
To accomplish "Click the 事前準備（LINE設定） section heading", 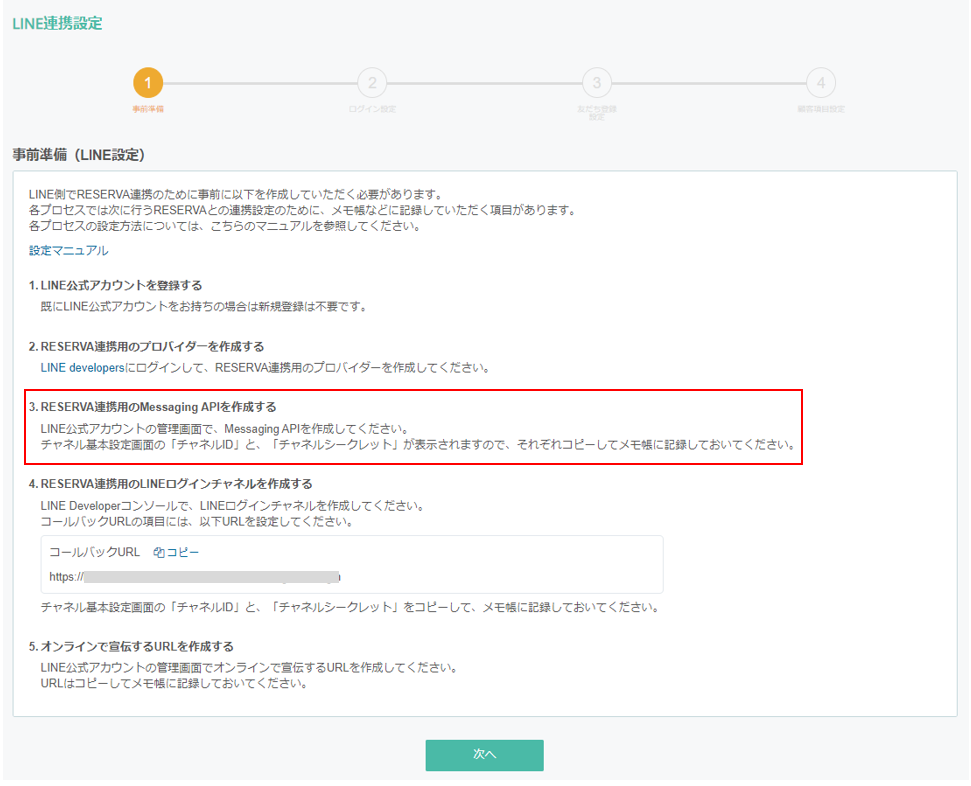I will [x=79, y=155].
